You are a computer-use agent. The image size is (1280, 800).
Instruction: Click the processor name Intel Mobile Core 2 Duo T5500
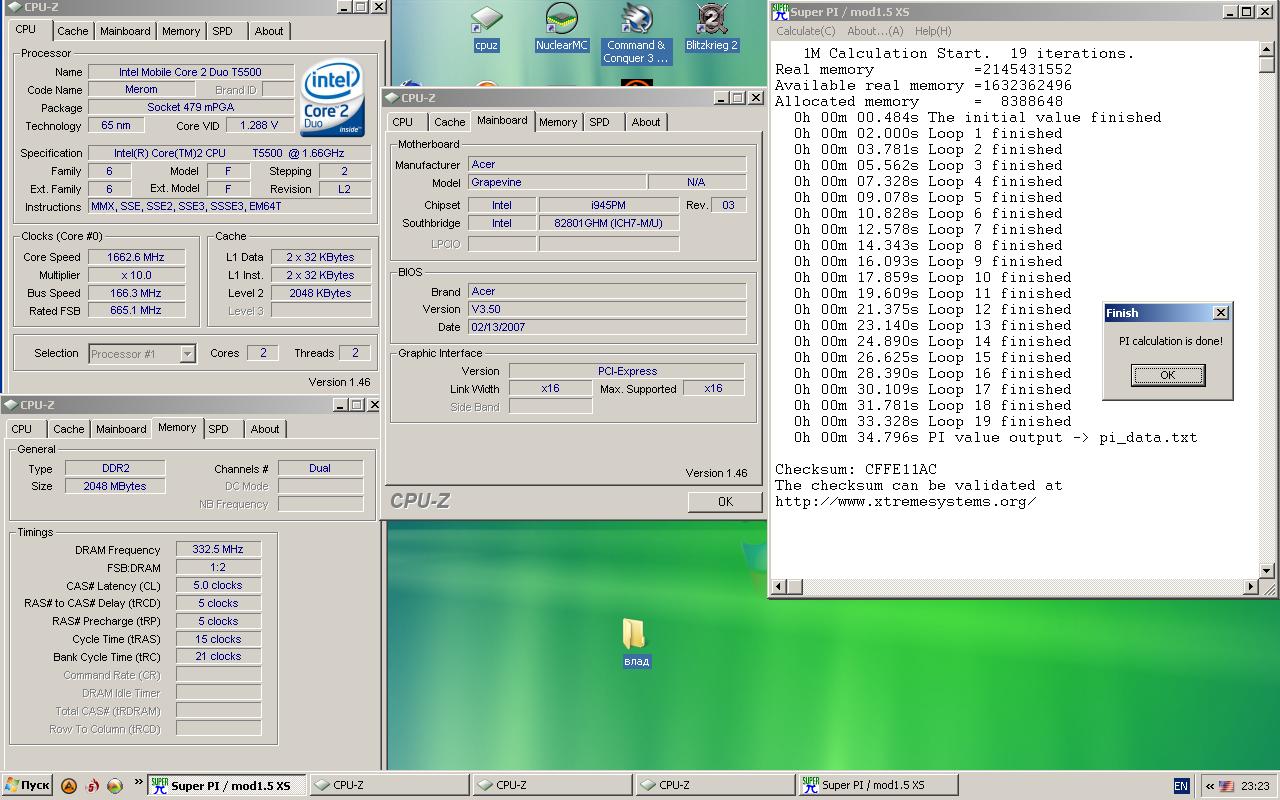click(x=191, y=72)
